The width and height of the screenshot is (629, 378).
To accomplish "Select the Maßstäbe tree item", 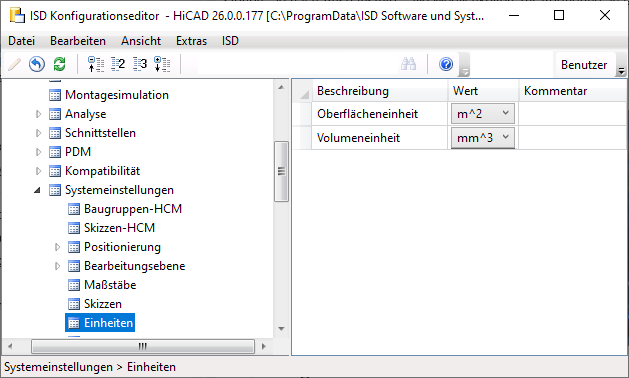I will 110,285.
